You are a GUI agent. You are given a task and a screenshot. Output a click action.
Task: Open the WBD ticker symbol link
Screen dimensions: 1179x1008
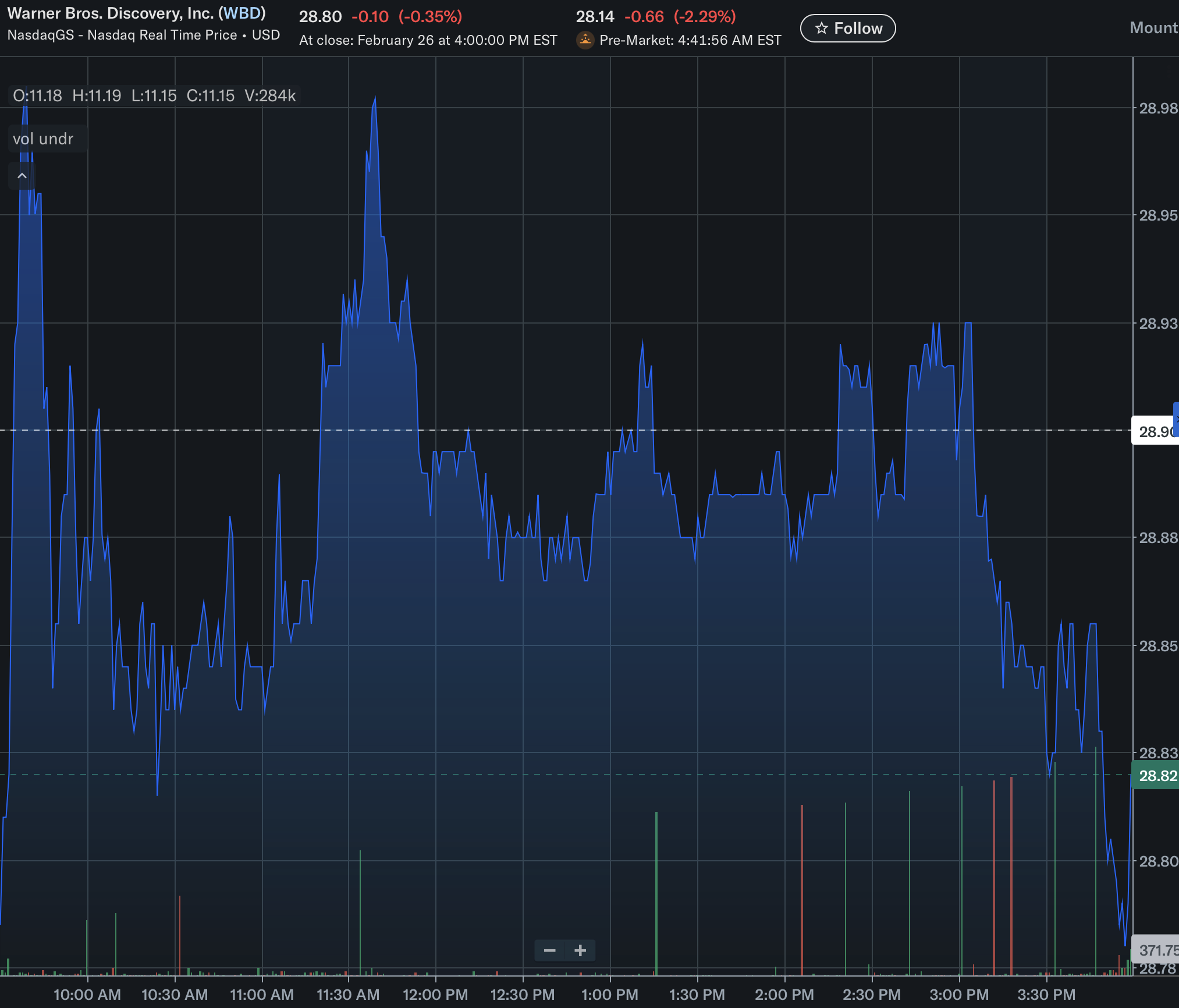click(242, 13)
